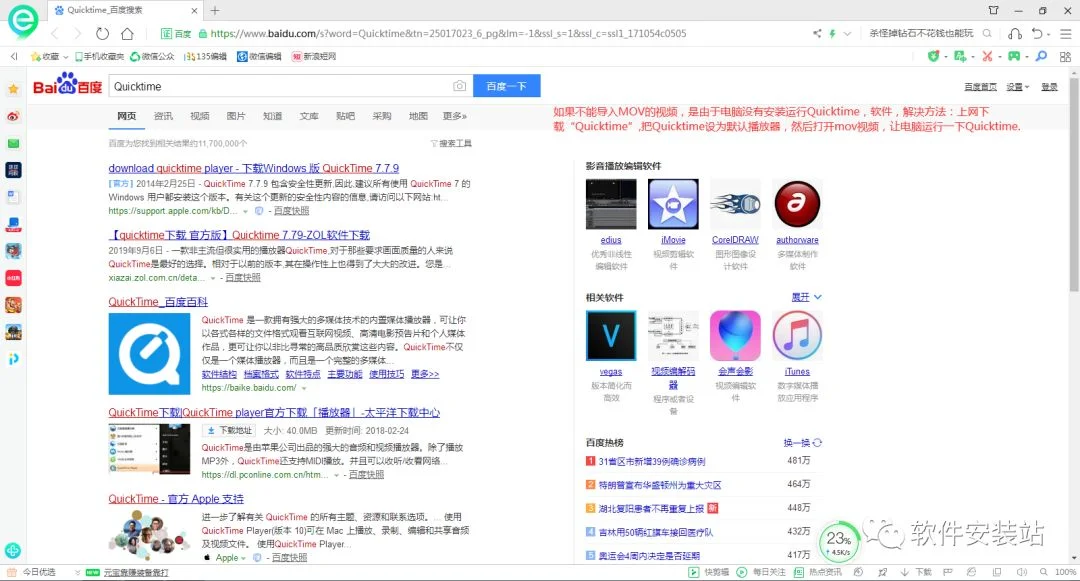Open a new tab with the plus button
Screen dimensions: 1080x581
pyautogui.click(x=215, y=10)
